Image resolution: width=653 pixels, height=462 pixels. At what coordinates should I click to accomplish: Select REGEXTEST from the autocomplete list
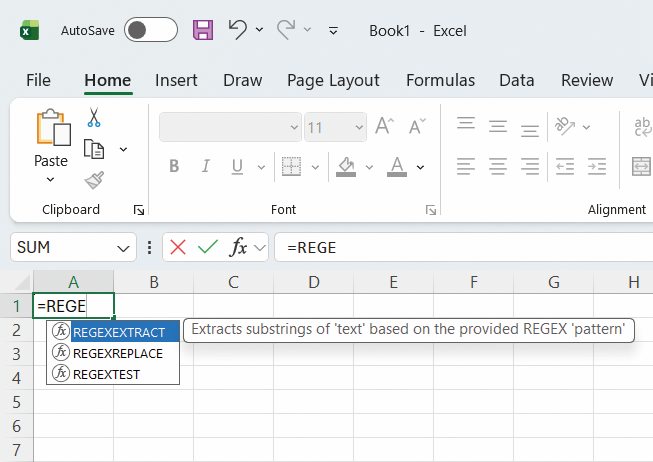tap(113, 374)
